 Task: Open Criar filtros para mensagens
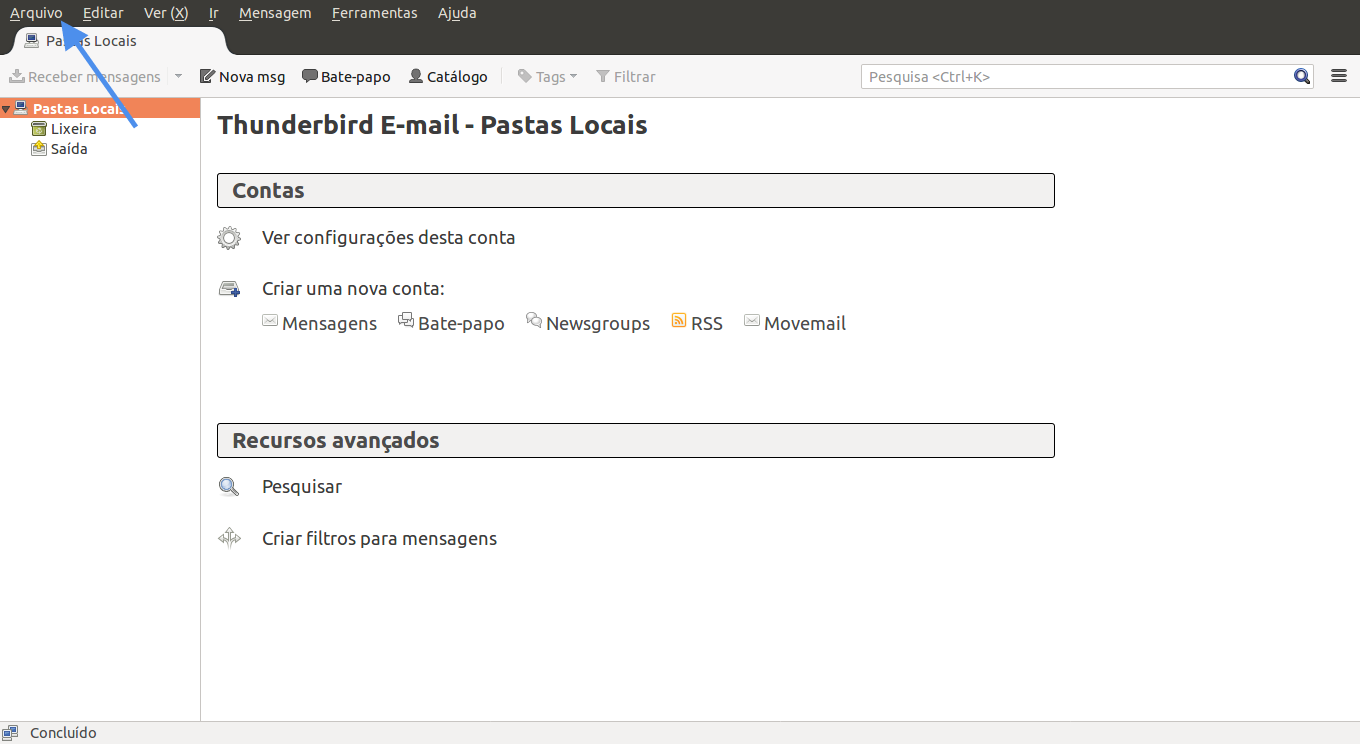(379, 539)
